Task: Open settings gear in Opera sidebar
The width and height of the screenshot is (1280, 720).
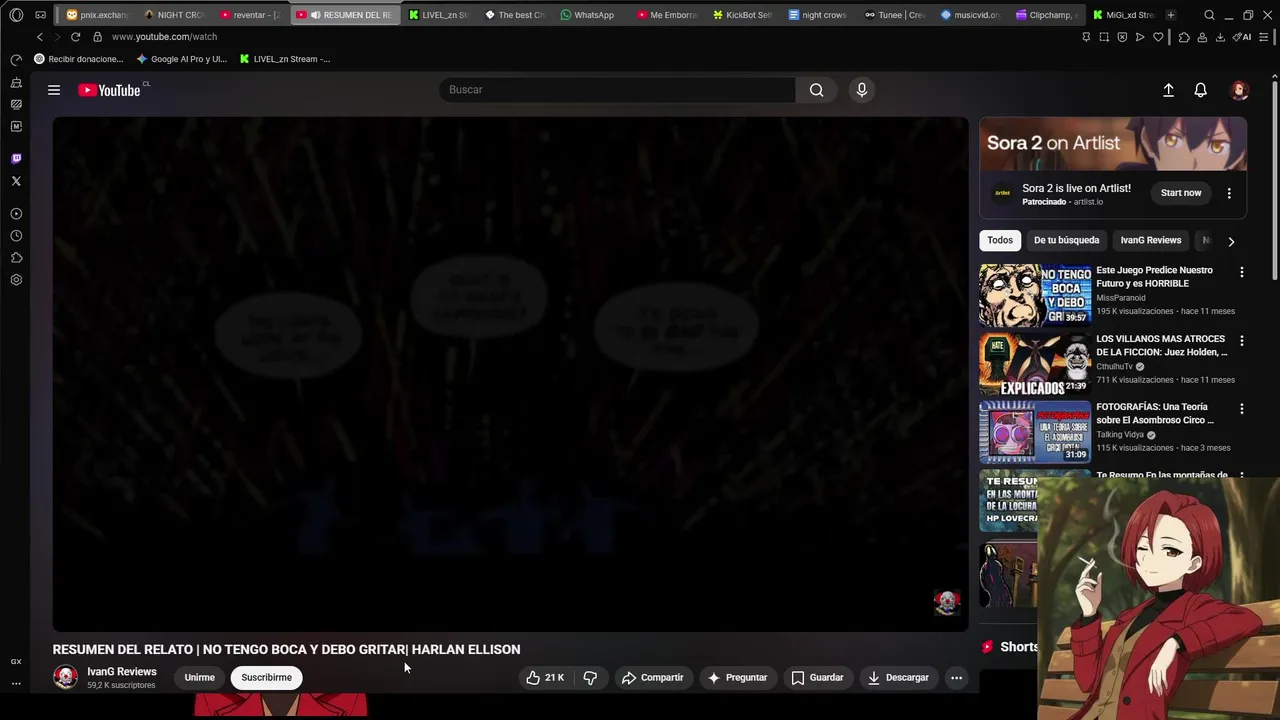Action: (16, 280)
